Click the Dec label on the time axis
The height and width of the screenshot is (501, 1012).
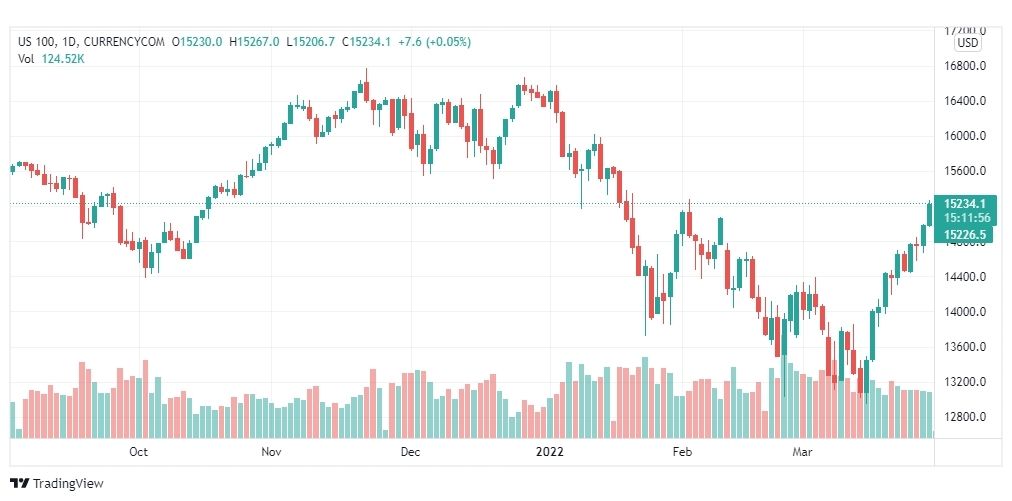pos(410,452)
